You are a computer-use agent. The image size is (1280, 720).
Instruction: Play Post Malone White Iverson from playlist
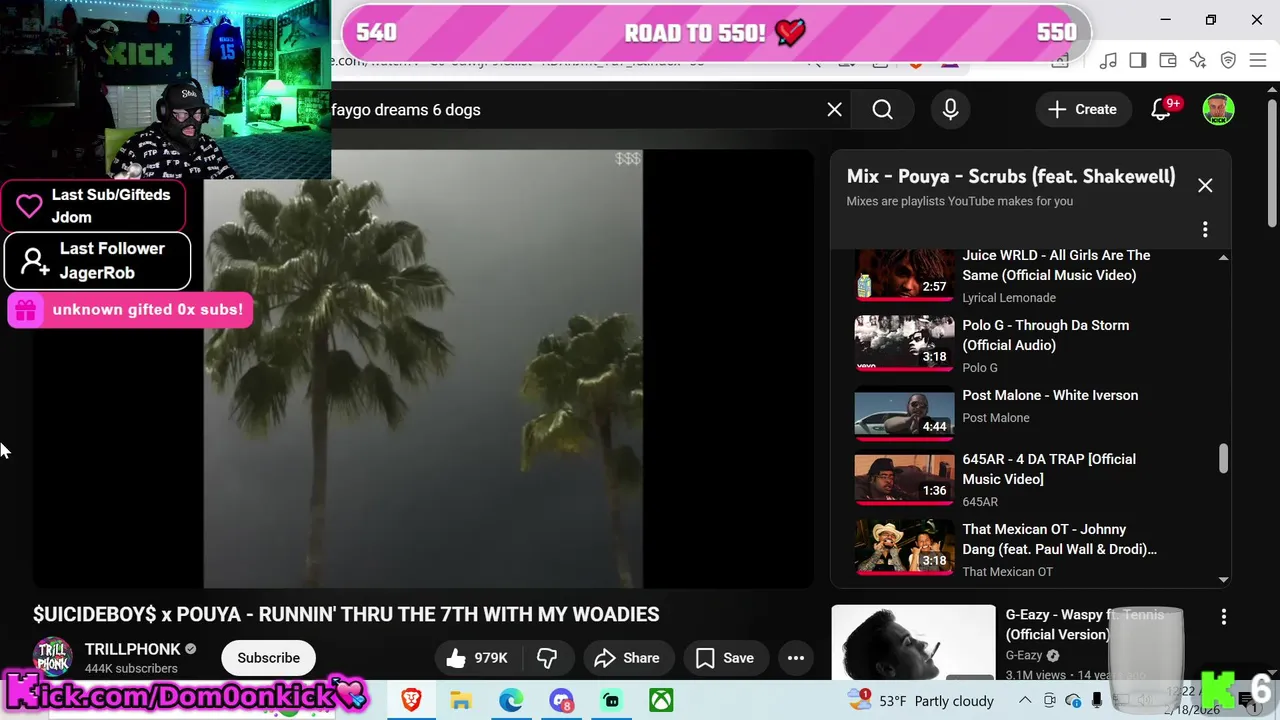point(1050,395)
